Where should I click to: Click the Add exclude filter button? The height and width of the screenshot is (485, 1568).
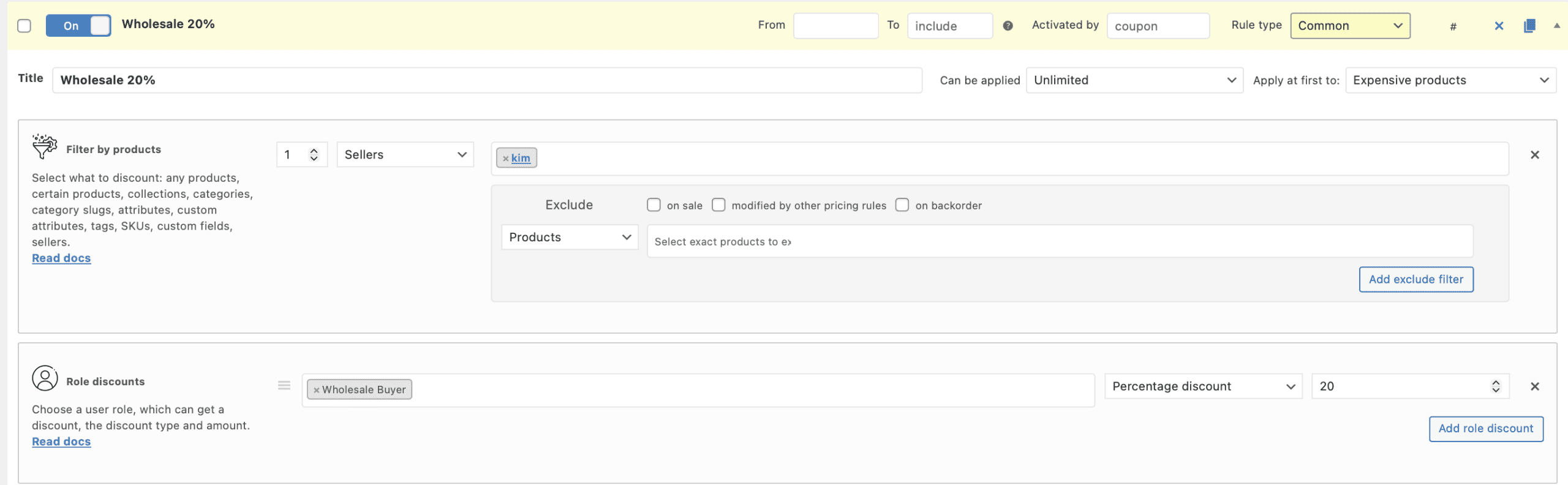pos(1415,279)
